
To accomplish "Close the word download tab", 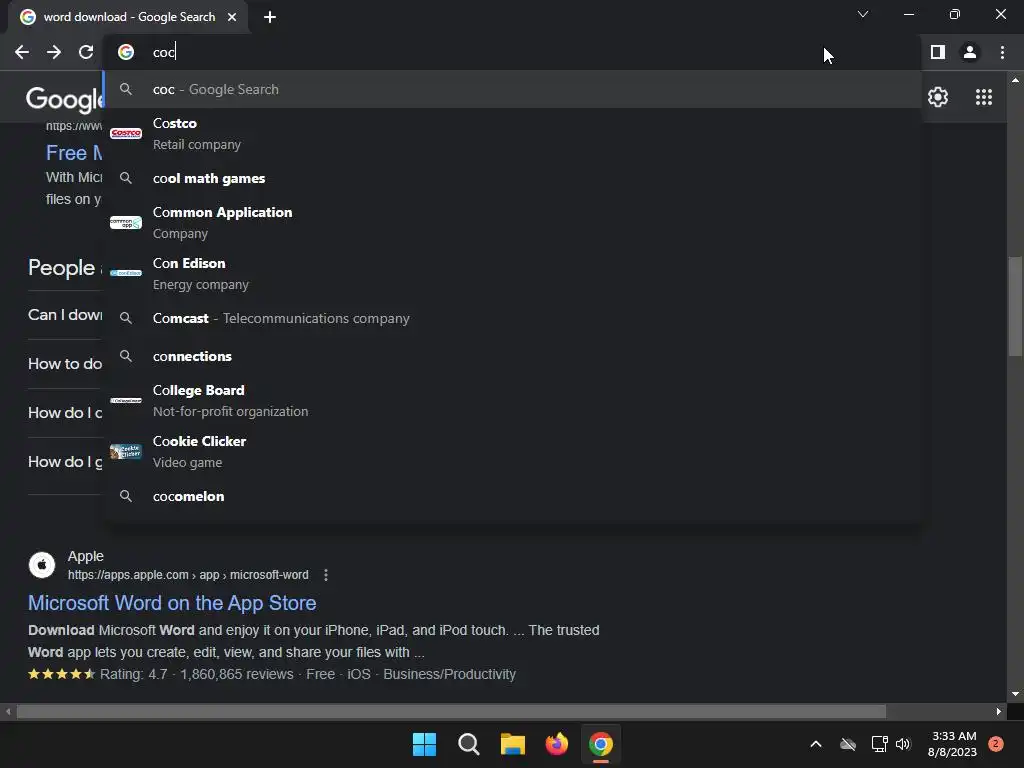I will pos(232,17).
